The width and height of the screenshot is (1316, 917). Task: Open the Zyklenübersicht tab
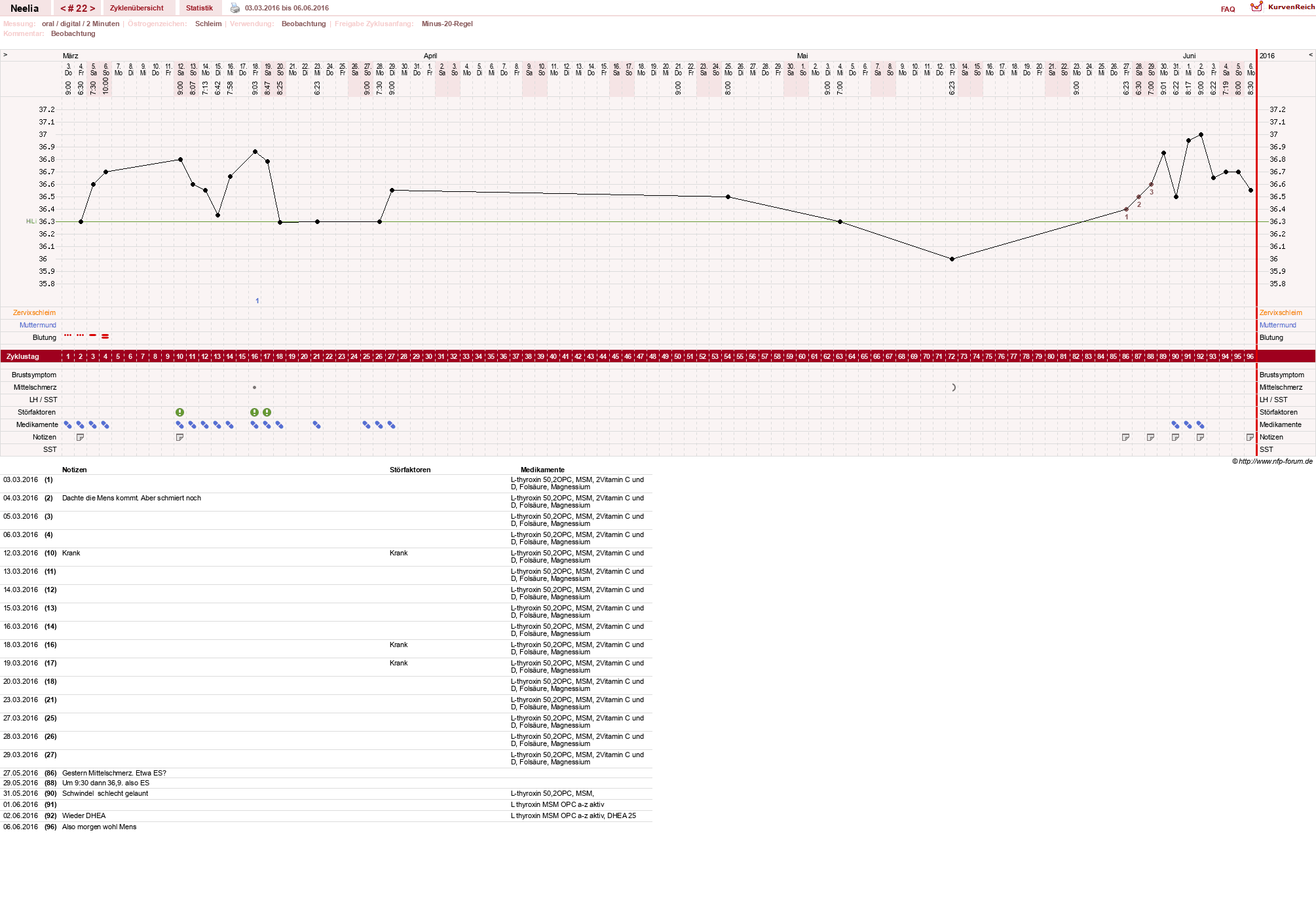[137, 8]
